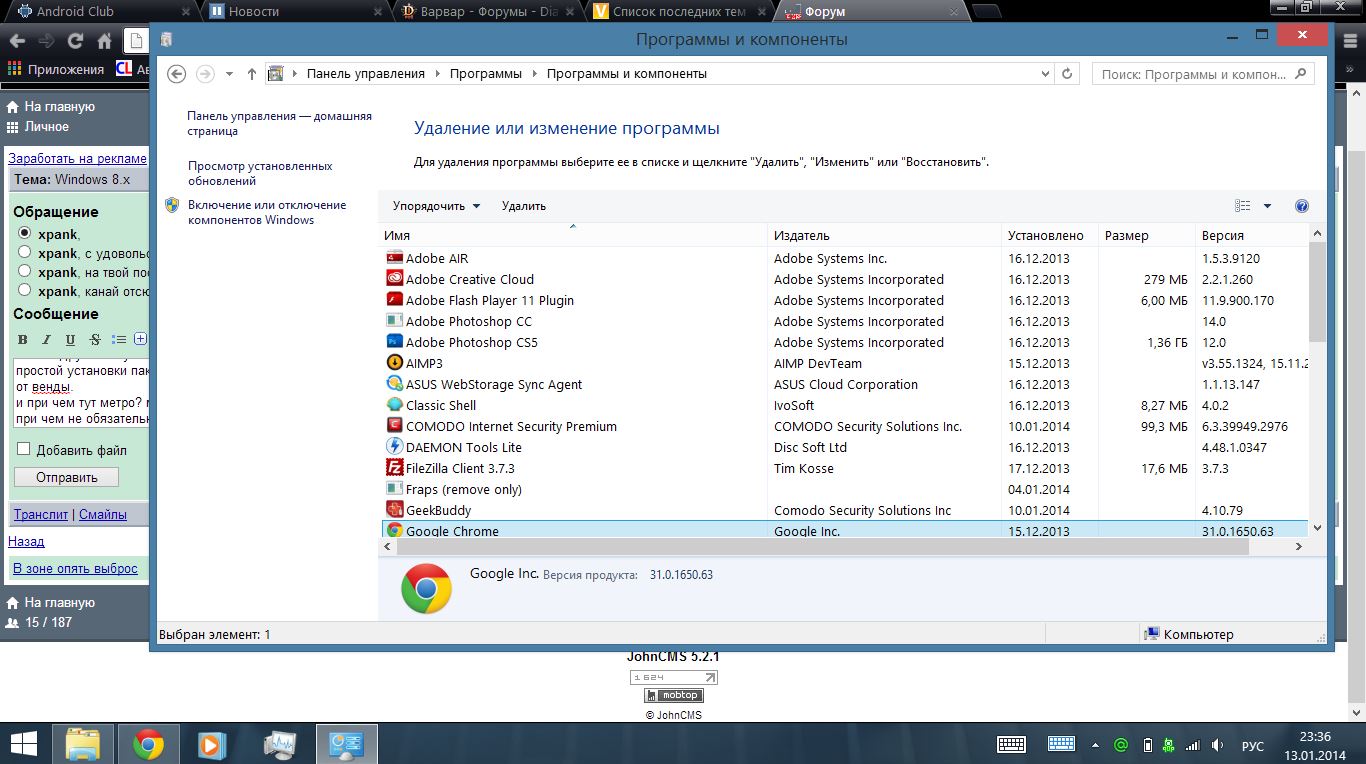Enable the 'Добавить файл' checkbox
The image size is (1366, 764).
pyautogui.click(x=24, y=450)
